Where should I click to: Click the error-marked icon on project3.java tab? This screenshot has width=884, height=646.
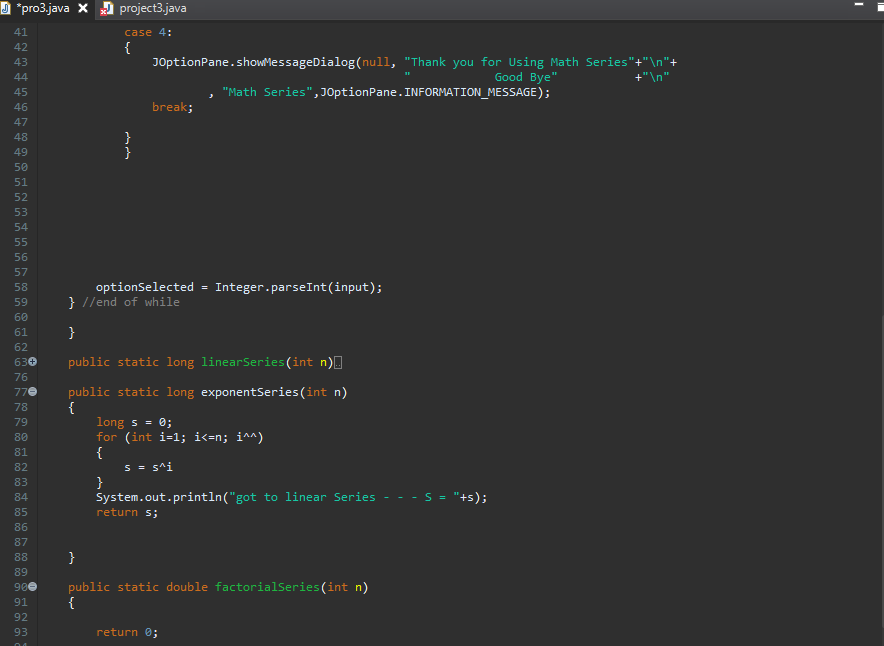pos(106,10)
